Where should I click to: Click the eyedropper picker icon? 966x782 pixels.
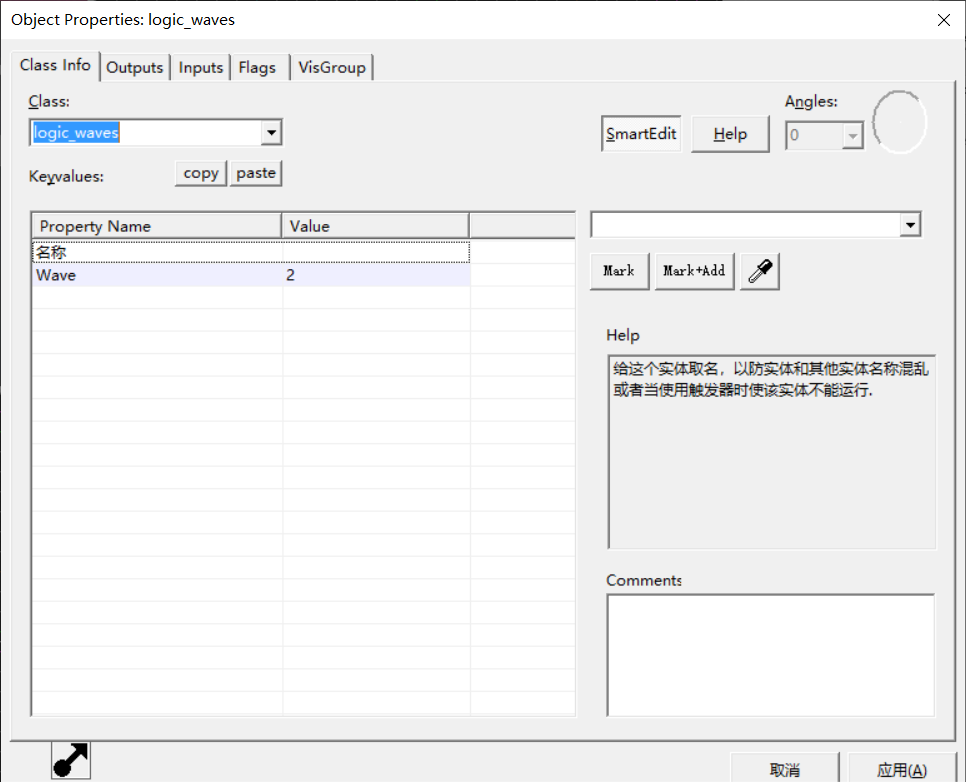pos(760,271)
